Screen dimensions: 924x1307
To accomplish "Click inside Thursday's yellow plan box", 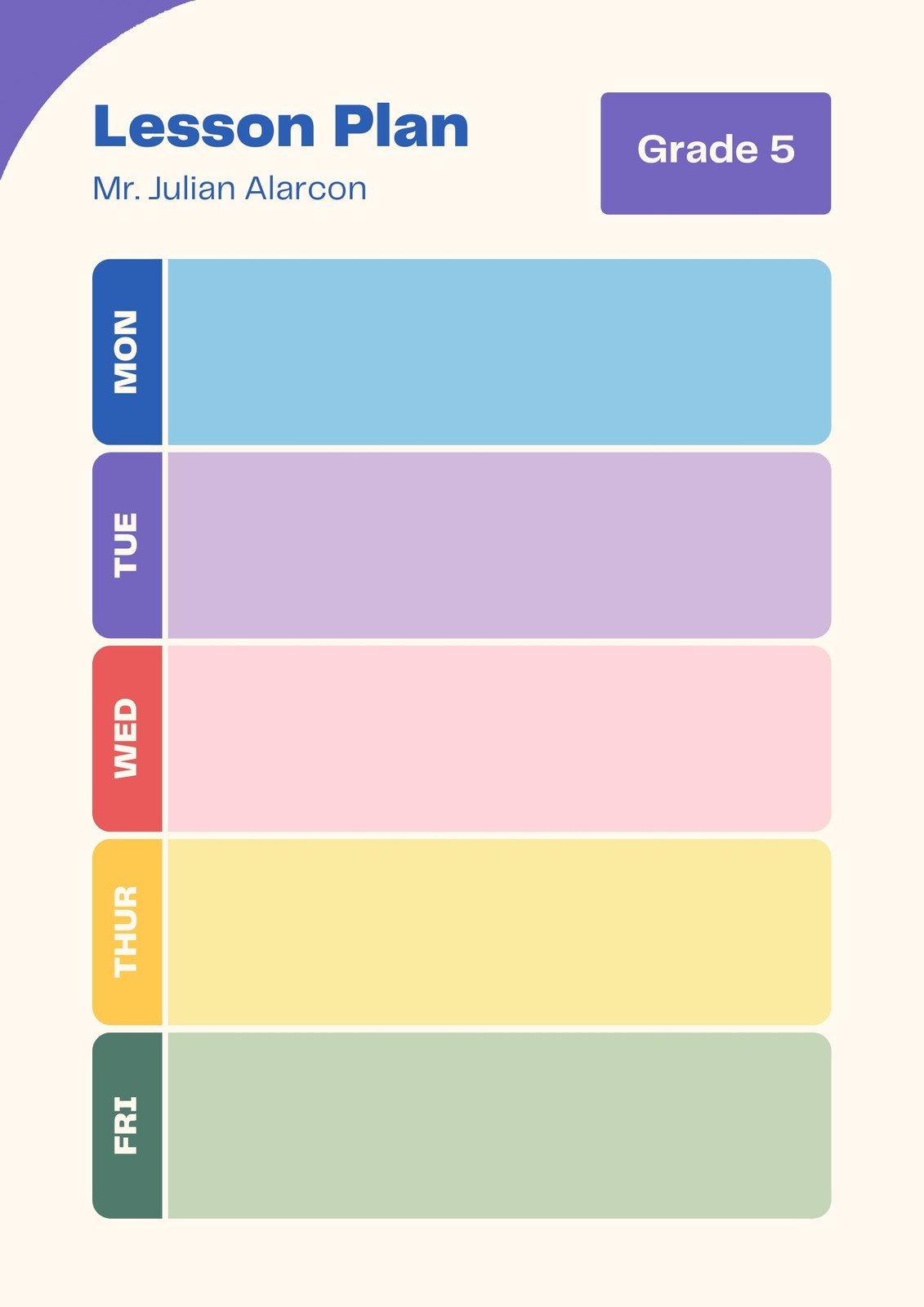I will (x=498, y=932).
